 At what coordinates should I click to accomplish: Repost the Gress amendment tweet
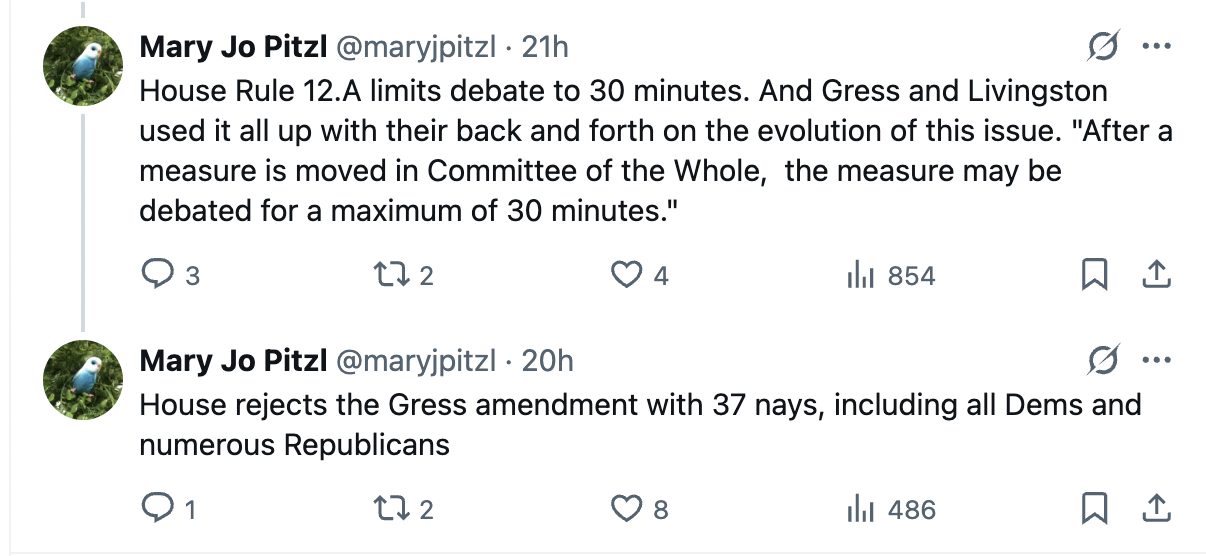pos(383,510)
